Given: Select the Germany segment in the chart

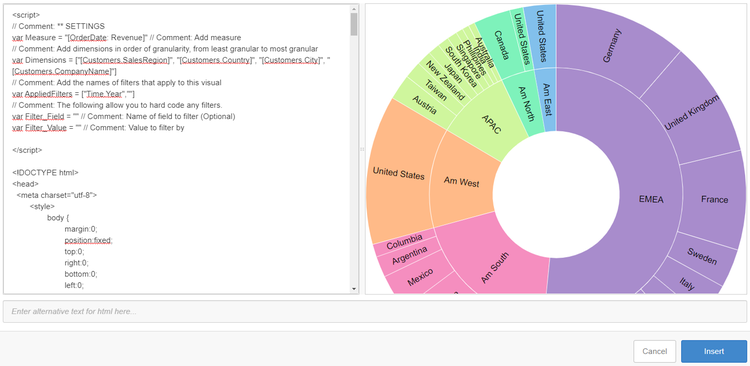Looking at the screenshot, I should (x=612, y=46).
